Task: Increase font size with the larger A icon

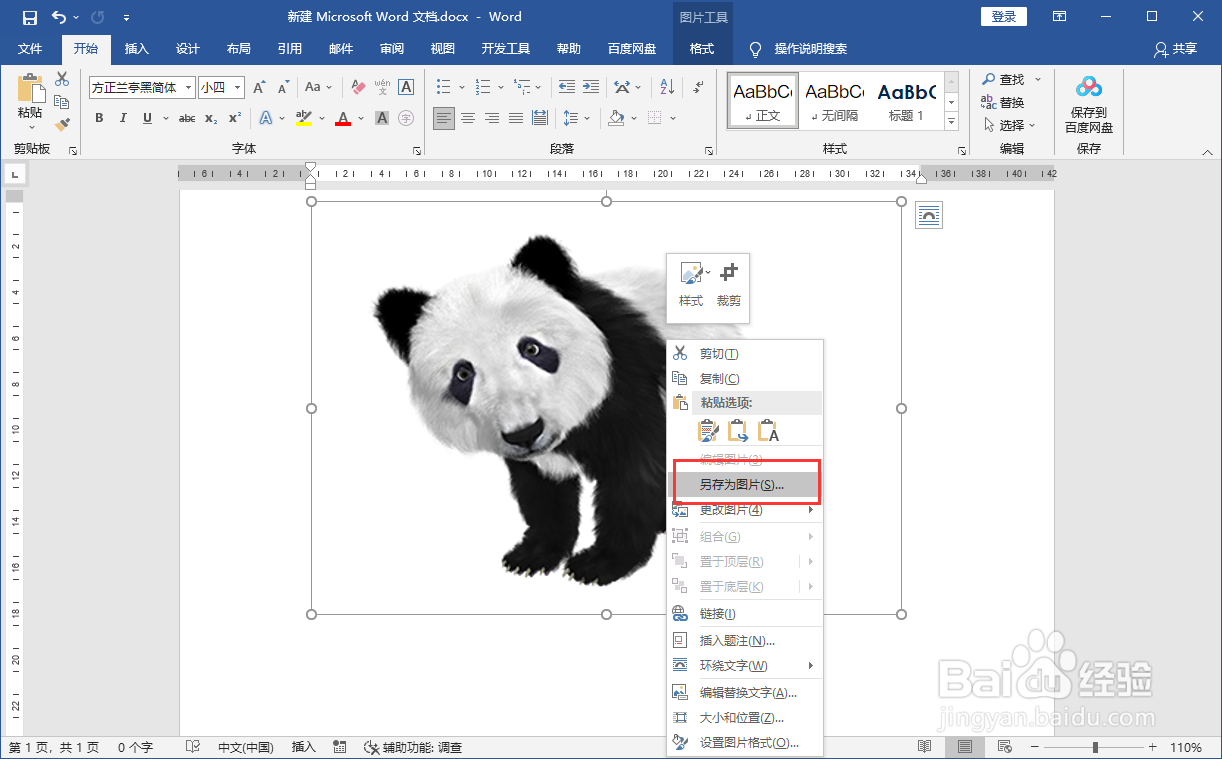Action: (260, 88)
